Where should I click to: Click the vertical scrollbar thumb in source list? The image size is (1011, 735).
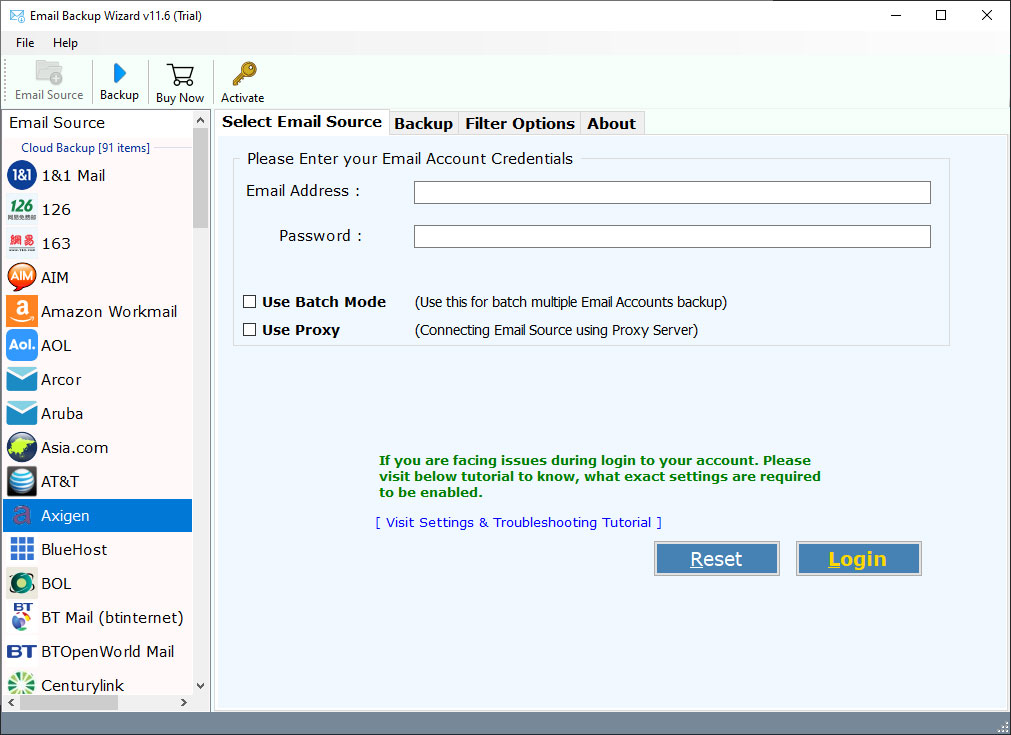coord(201,178)
